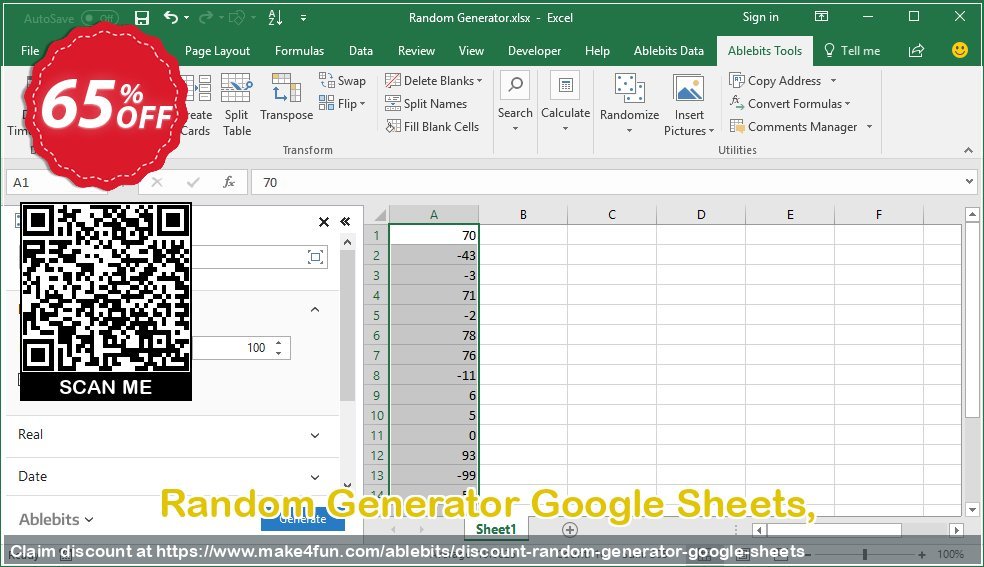Open Customize Quick Access Toolbar arrow

(303, 18)
